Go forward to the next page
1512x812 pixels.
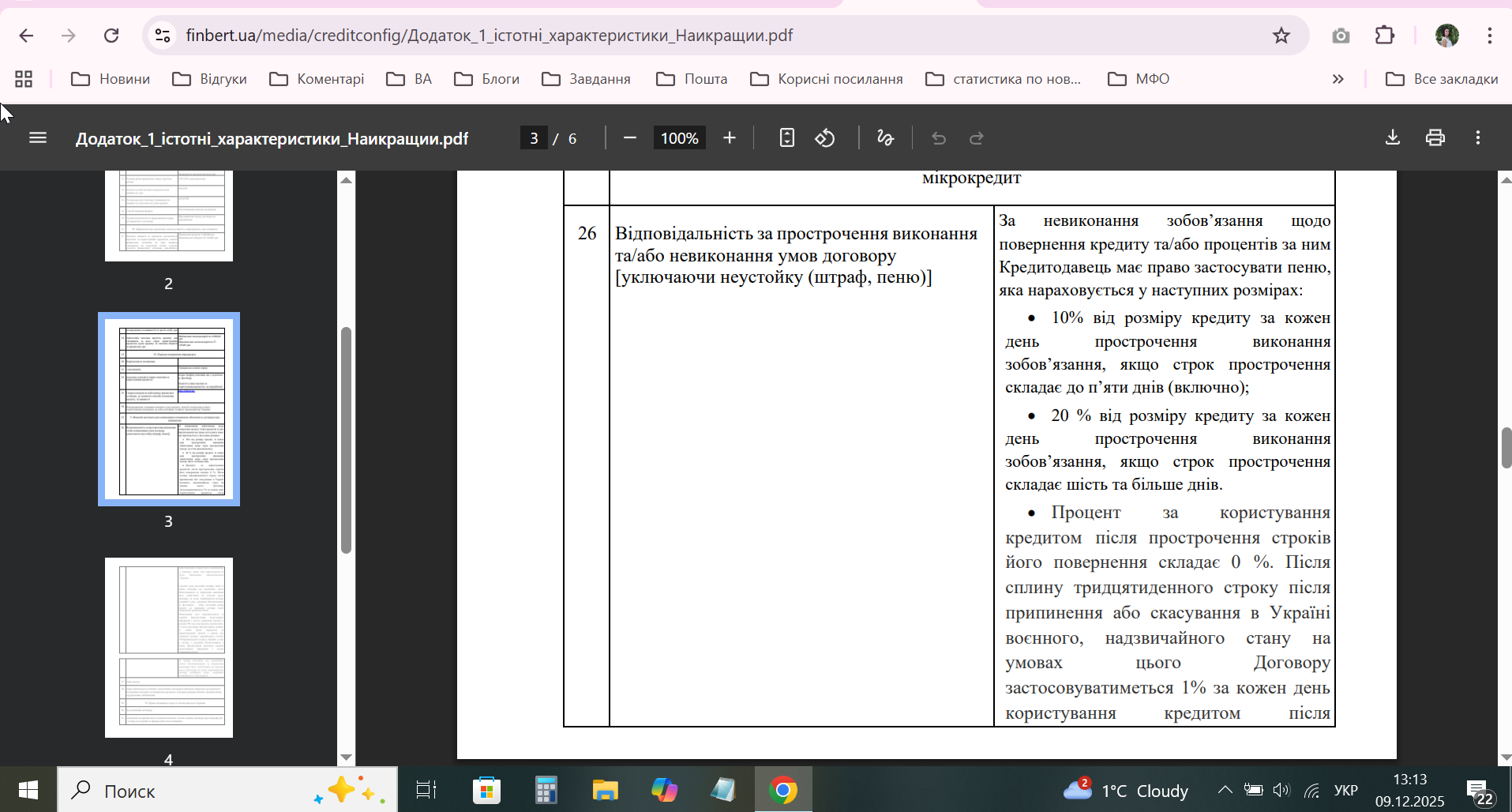(69, 36)
